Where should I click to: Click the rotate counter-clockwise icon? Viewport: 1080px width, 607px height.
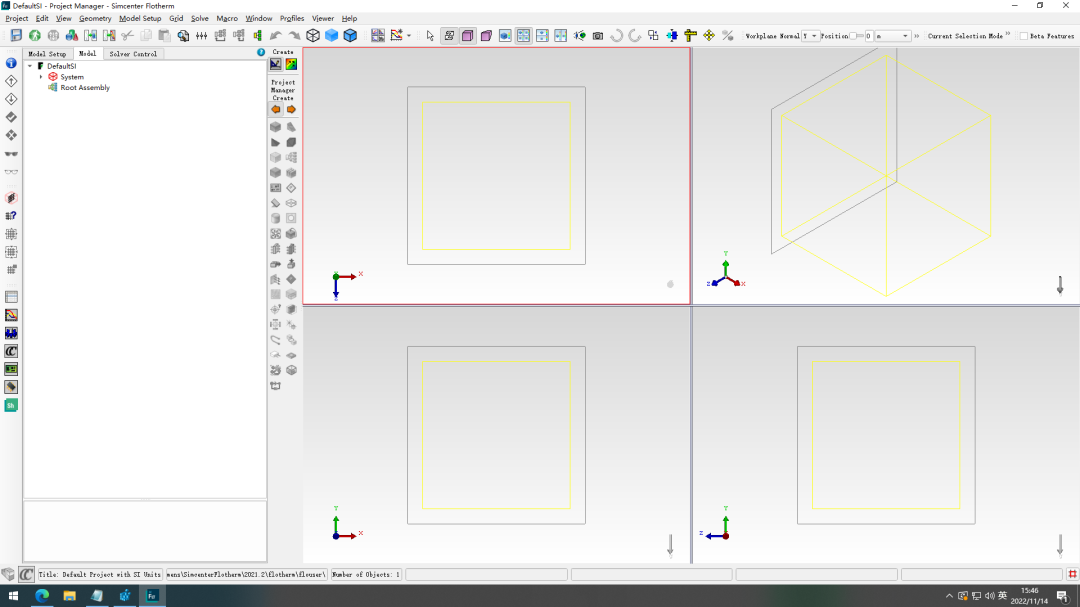[x=616, y=35]
